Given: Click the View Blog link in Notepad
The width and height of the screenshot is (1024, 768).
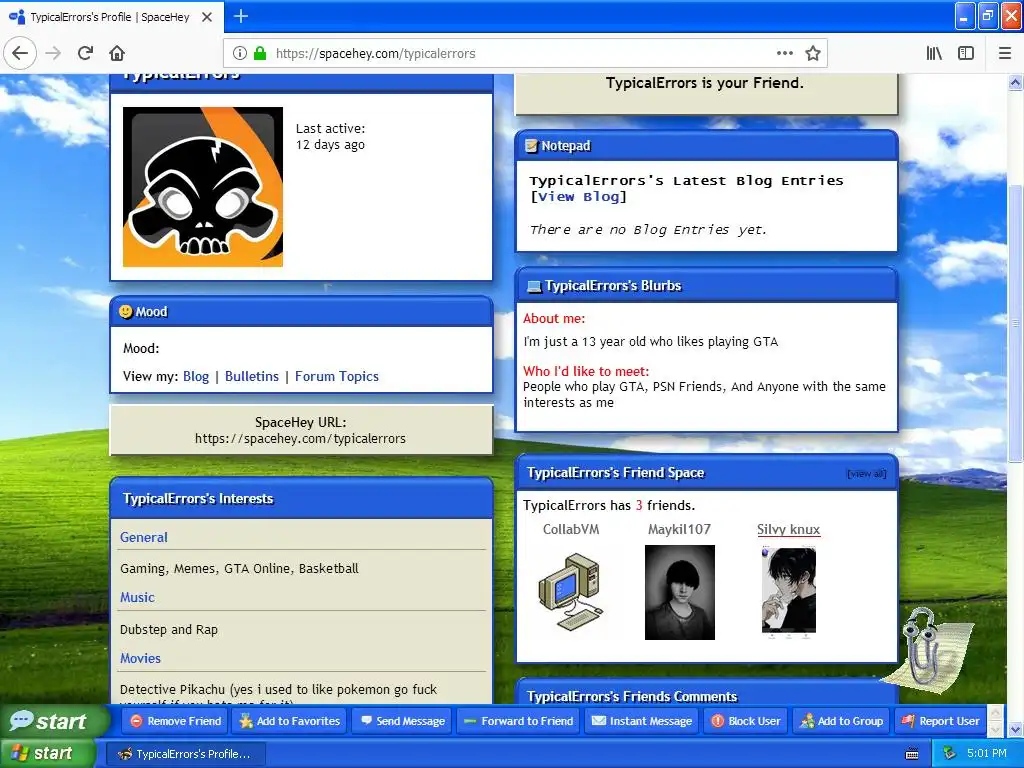Looking at the screenshot, I should tap(578, 197).
